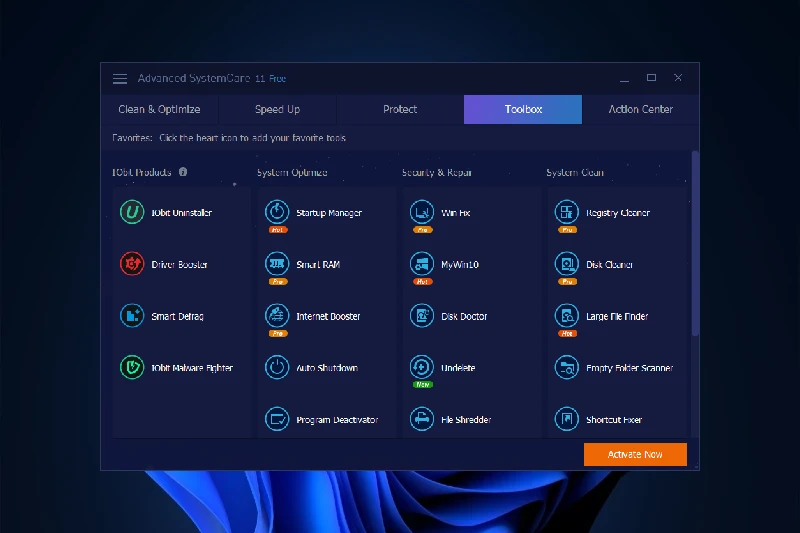Click the System Clean heading
Viewport: 800px width, 533px height.
[575, 172]
